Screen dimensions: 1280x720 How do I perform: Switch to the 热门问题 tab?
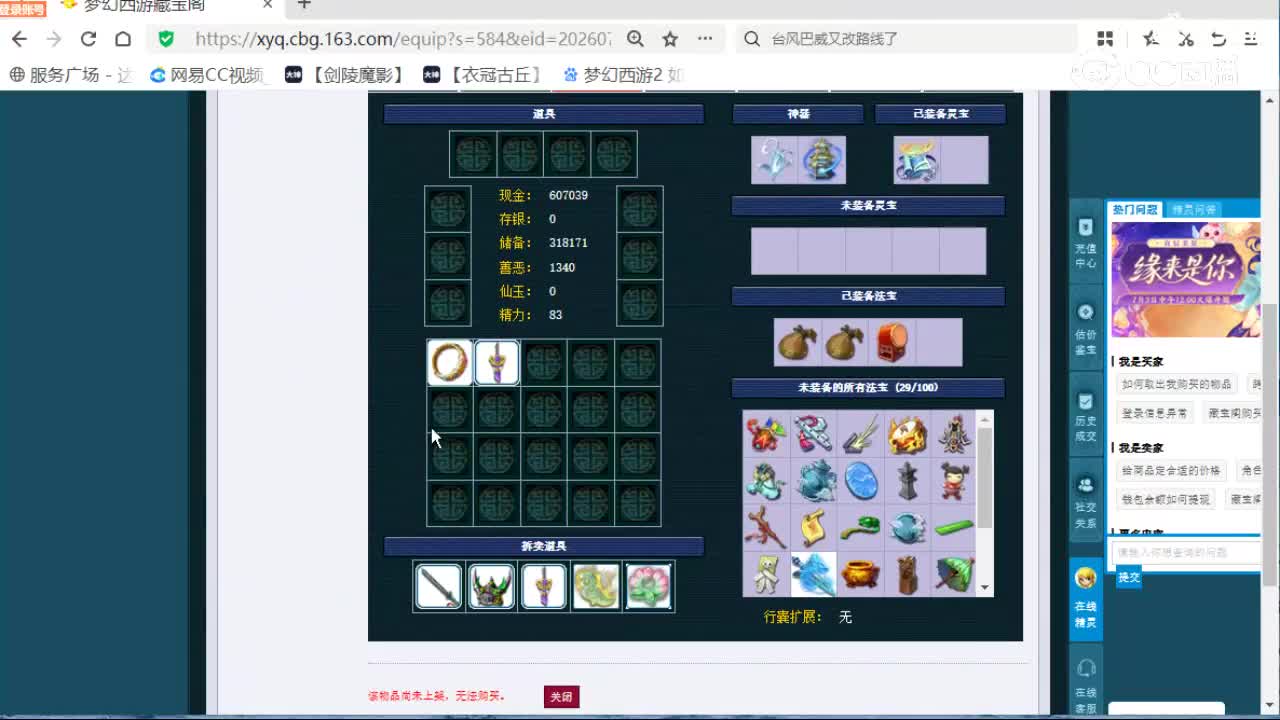(1135, 209)
